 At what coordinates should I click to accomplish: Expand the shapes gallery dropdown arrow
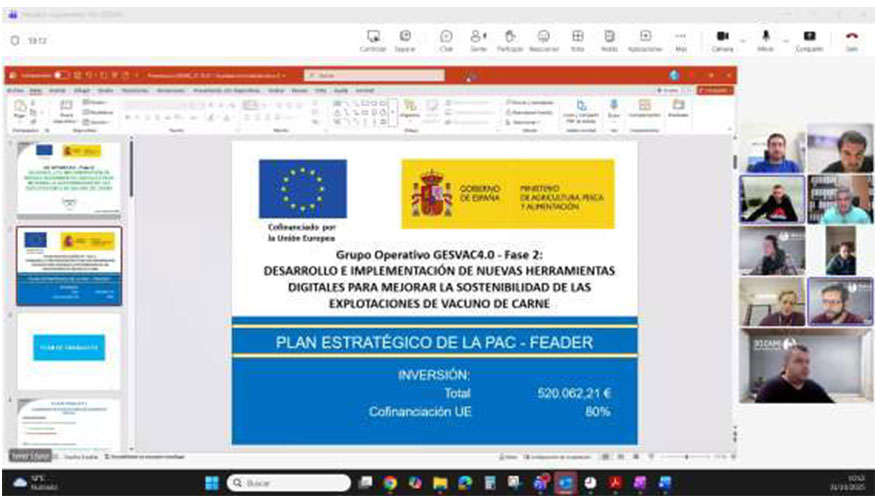click(x=393, y=112)
